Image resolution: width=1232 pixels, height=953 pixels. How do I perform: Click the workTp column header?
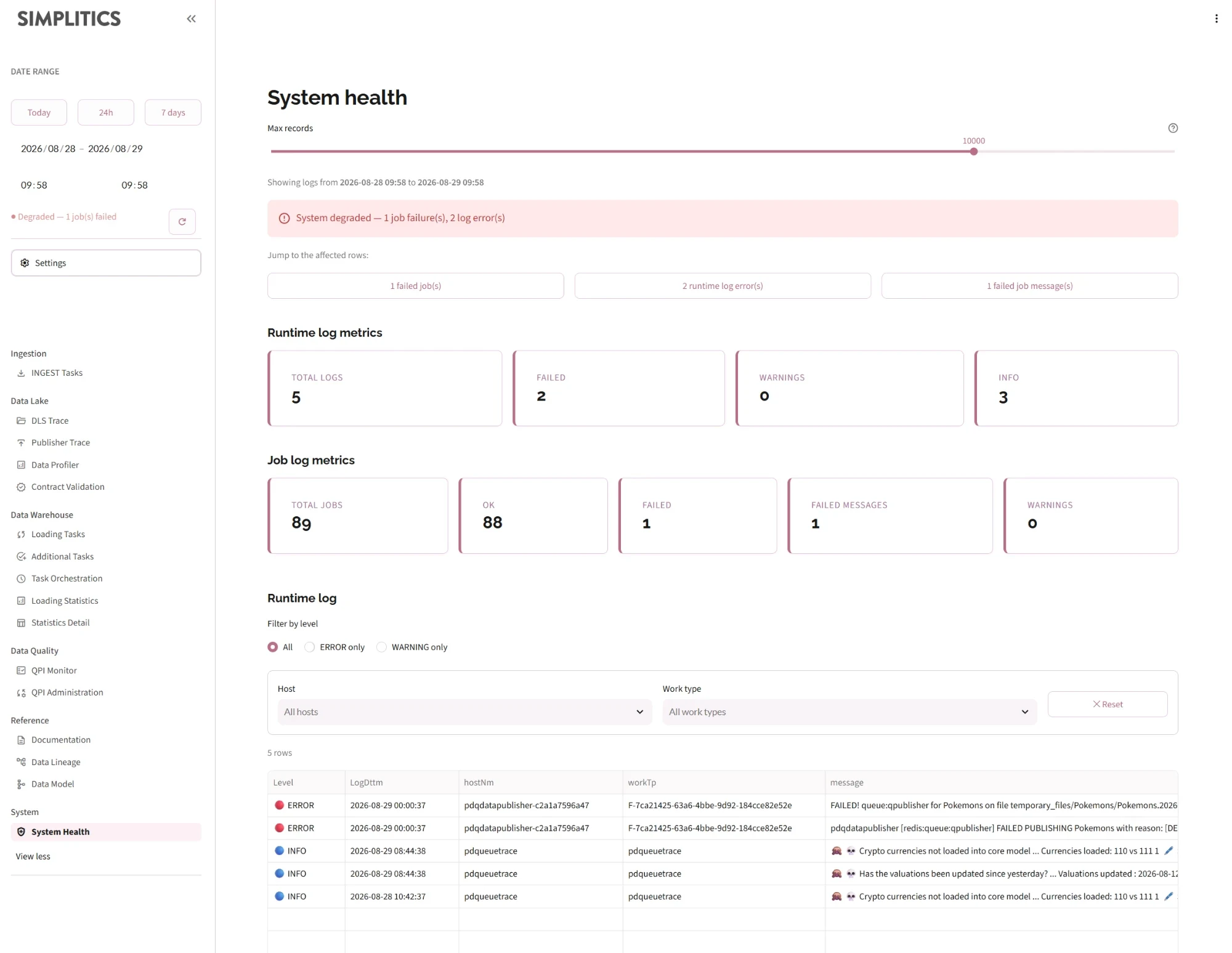click(724, 782)
